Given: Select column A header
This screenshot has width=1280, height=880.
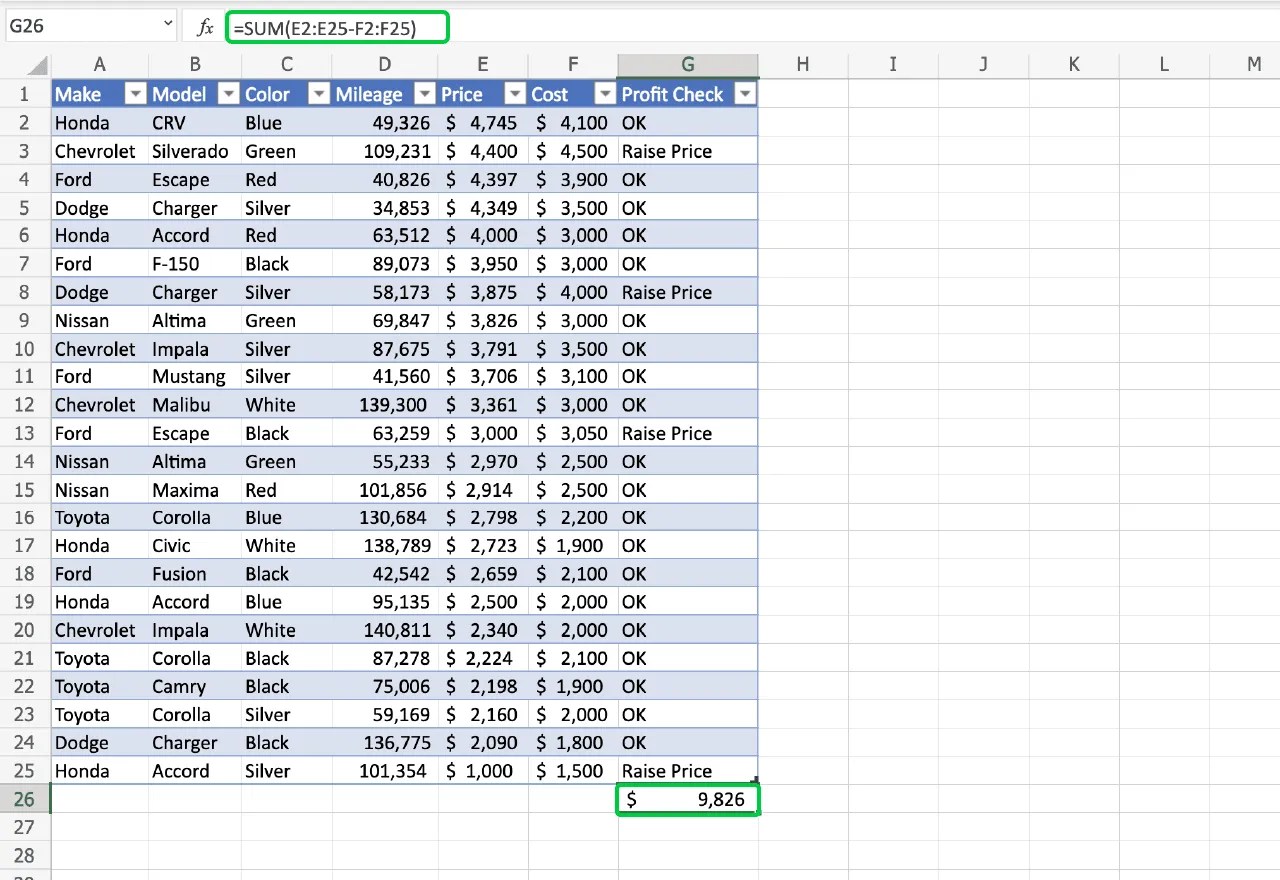Looking at the screenshot, I should 99,63.
